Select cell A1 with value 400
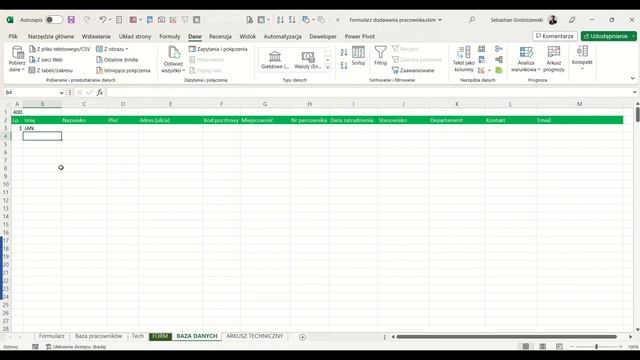 (17, 112)
